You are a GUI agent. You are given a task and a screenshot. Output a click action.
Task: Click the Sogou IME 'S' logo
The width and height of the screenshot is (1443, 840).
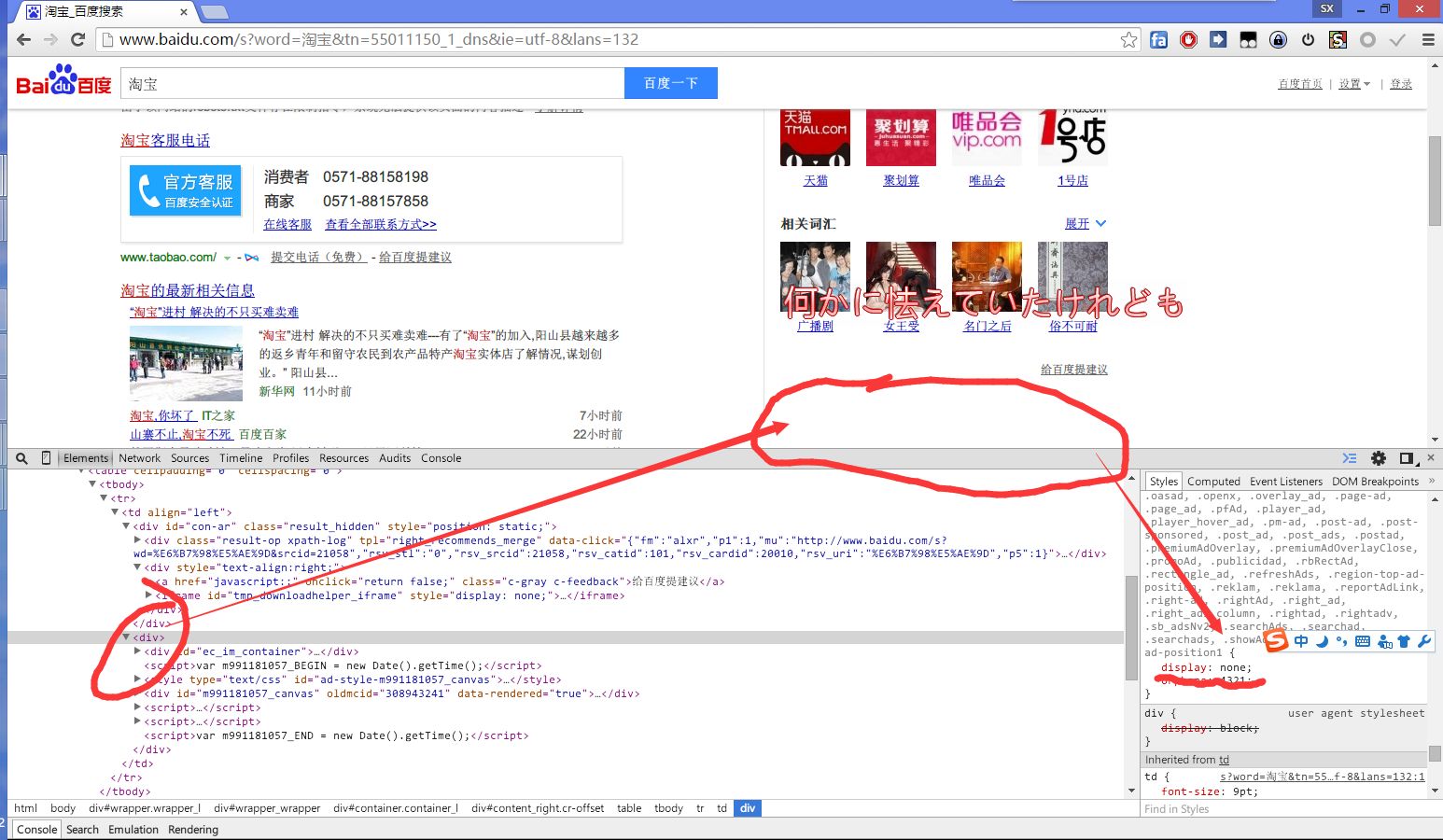tap(1276, 640)
